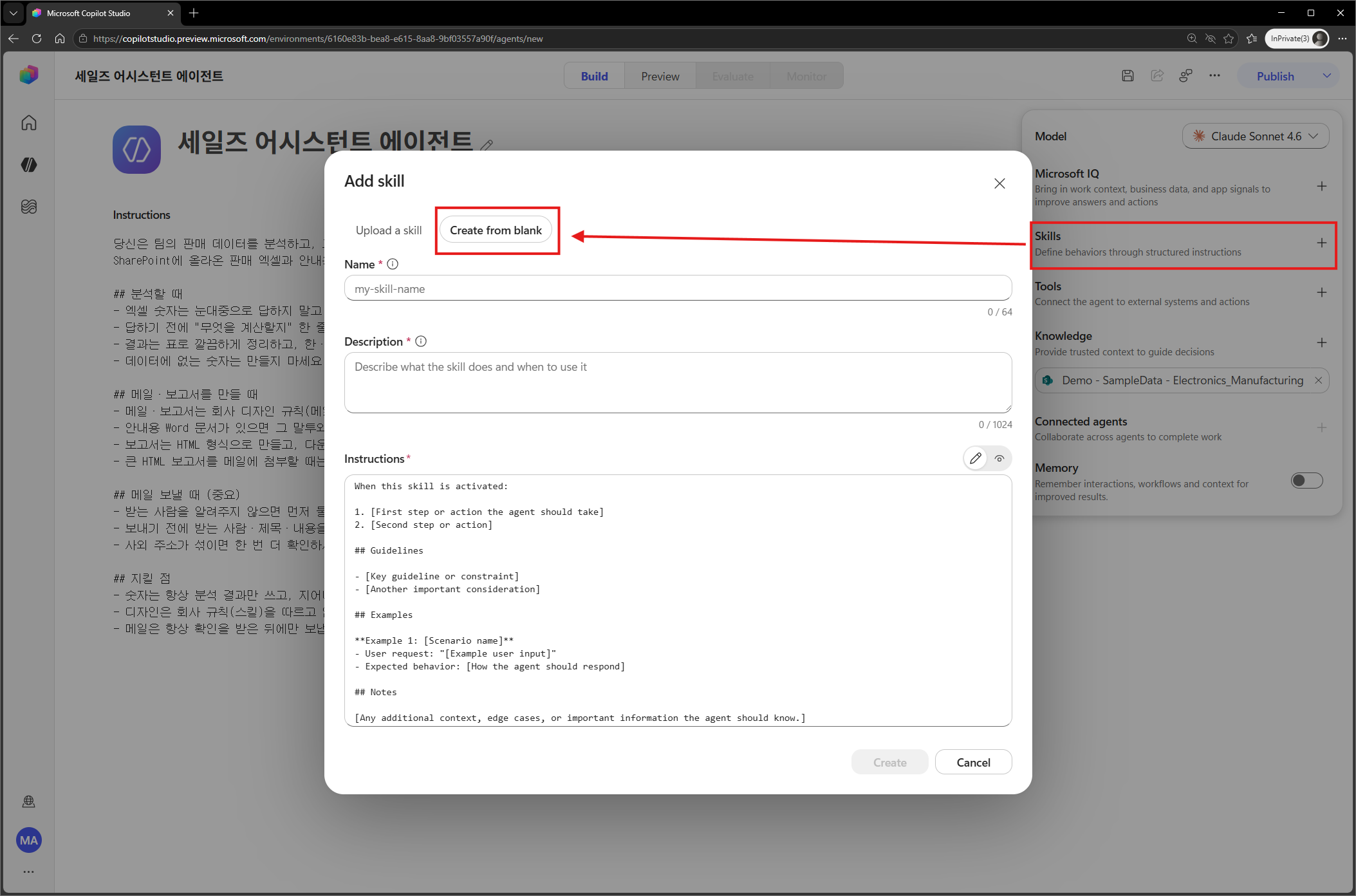Open the browser Favorites list icon
1356x896 pixels.
[1252, 39]
